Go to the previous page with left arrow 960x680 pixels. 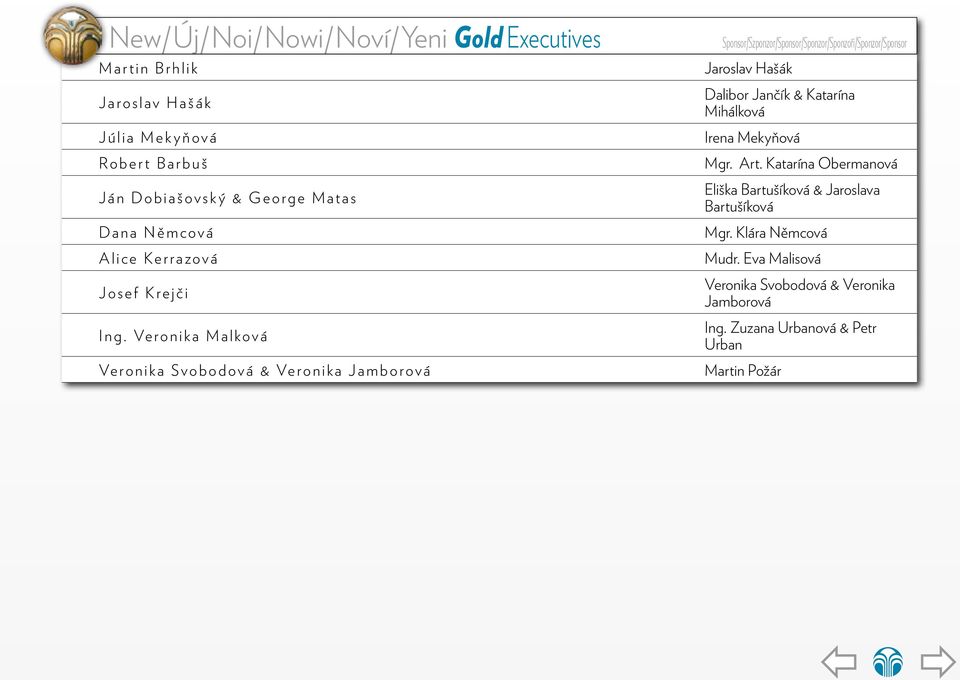(x=839, y=662)
